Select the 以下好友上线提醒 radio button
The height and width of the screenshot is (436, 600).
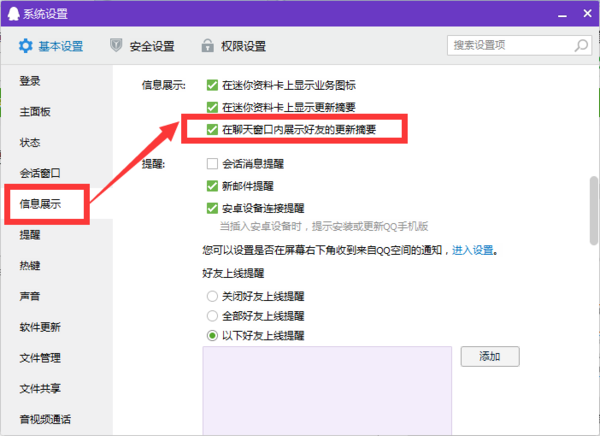(212, 336)
